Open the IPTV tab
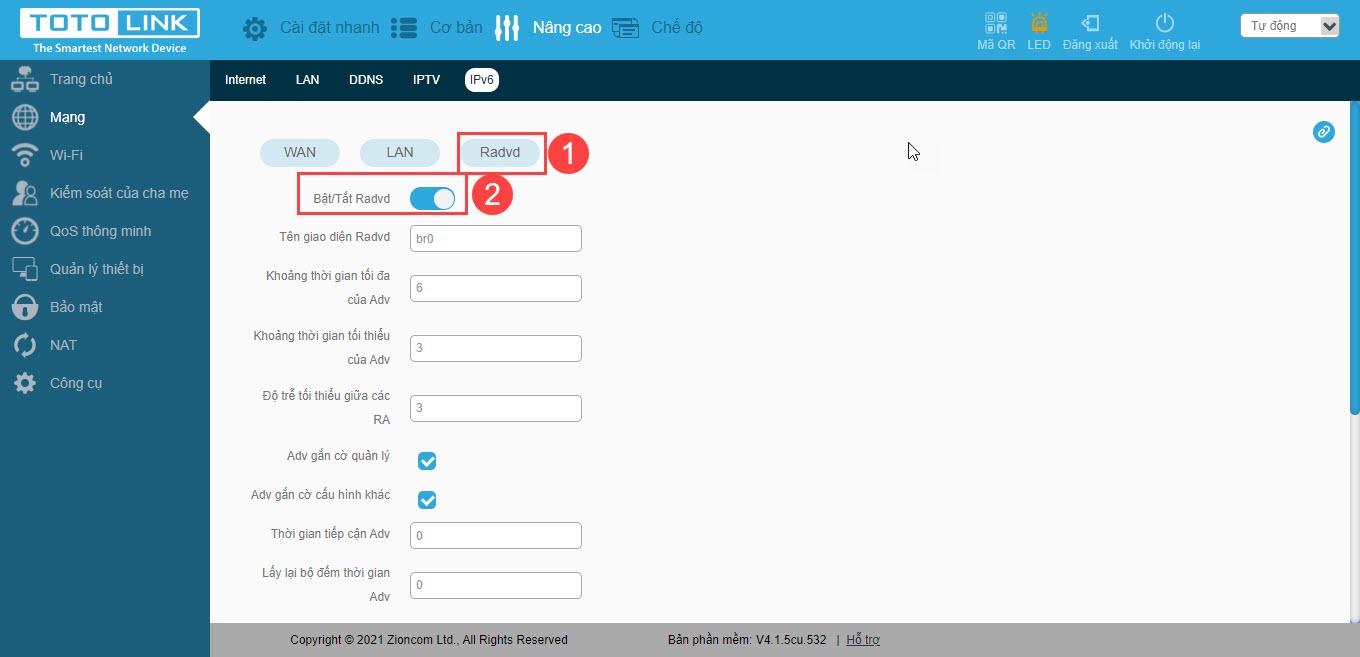The image size is (1360, 657). point(427,80)
